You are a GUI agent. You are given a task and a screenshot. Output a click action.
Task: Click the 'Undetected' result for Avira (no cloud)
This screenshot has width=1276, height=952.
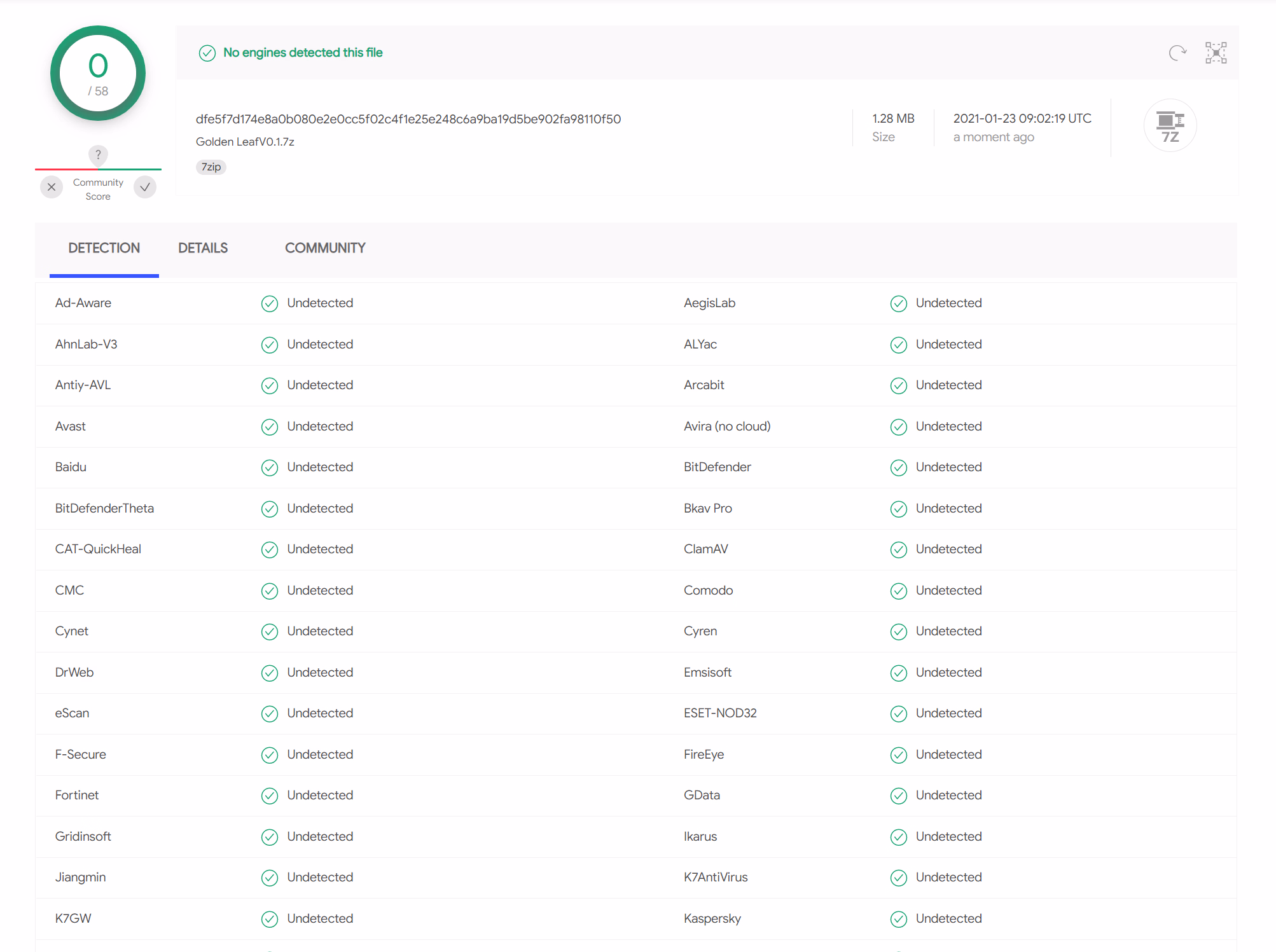(948, 426)
